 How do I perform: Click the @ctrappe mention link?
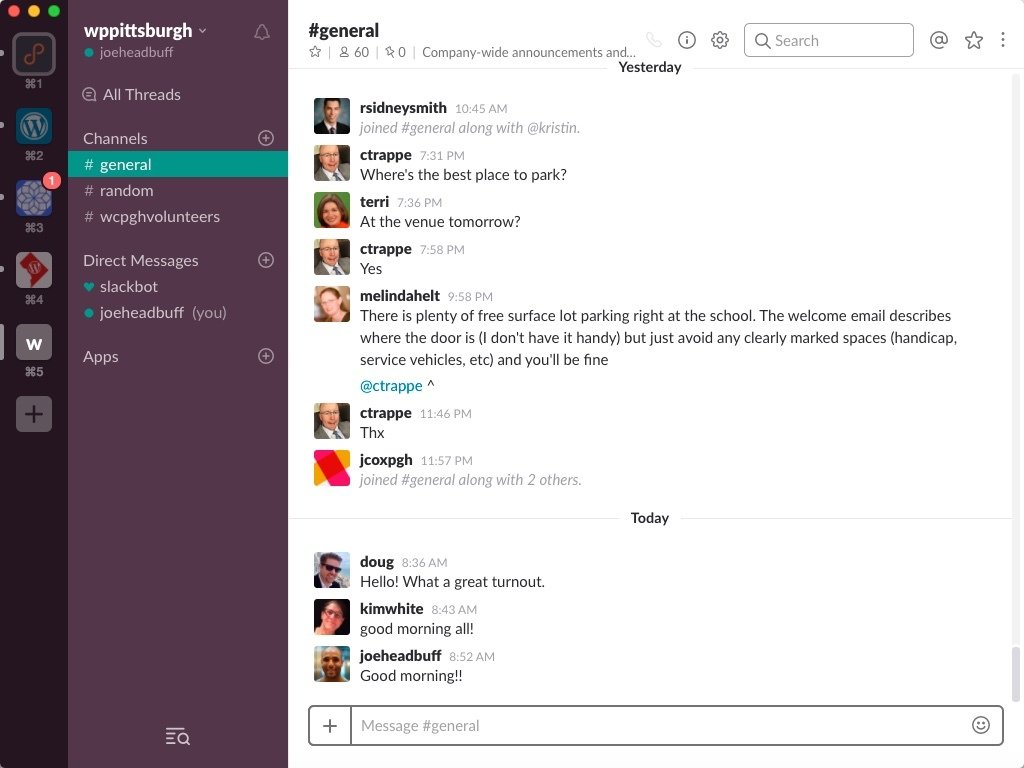pos(391,386)
